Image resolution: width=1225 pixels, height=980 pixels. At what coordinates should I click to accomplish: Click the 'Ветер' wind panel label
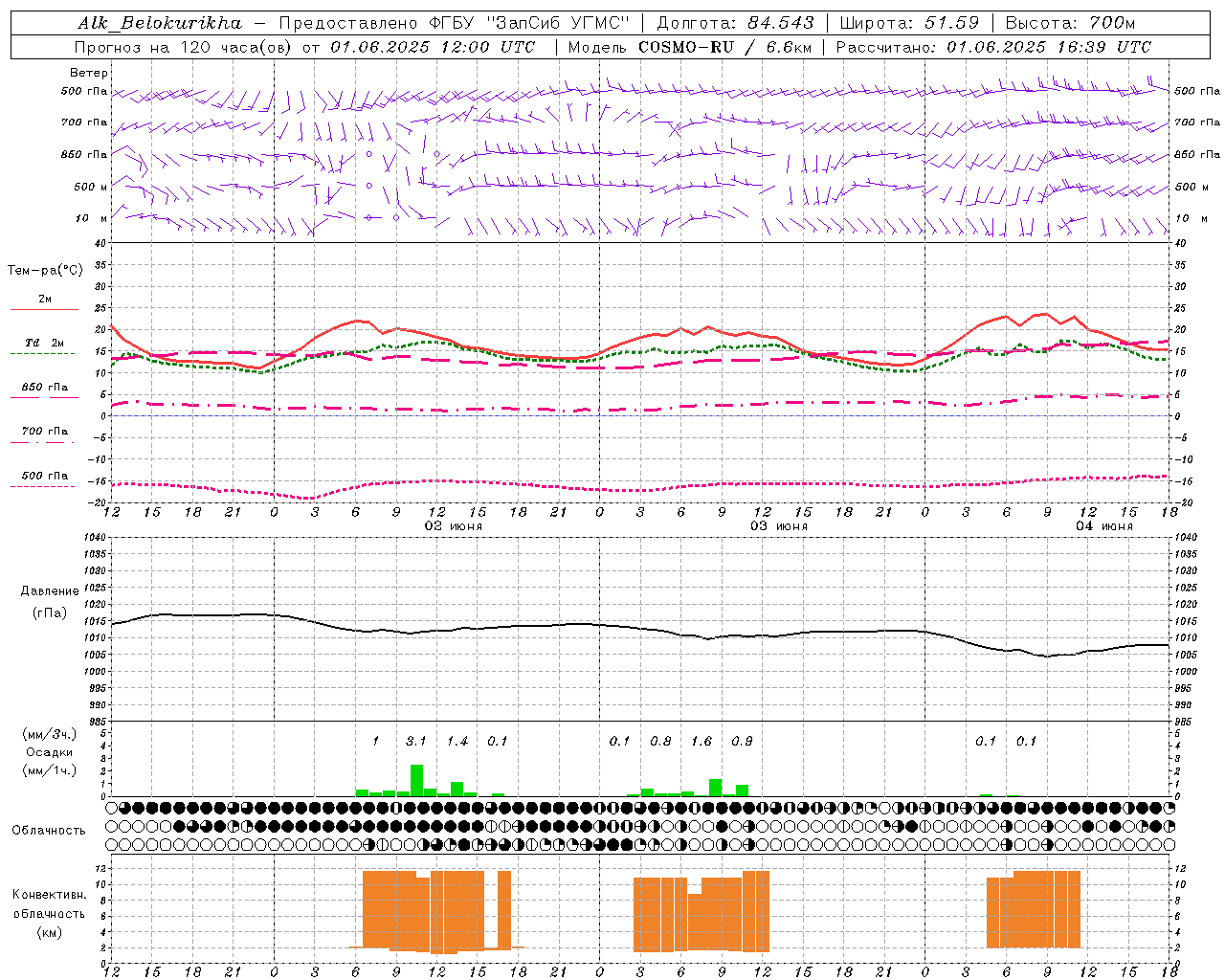pos(89,73)
